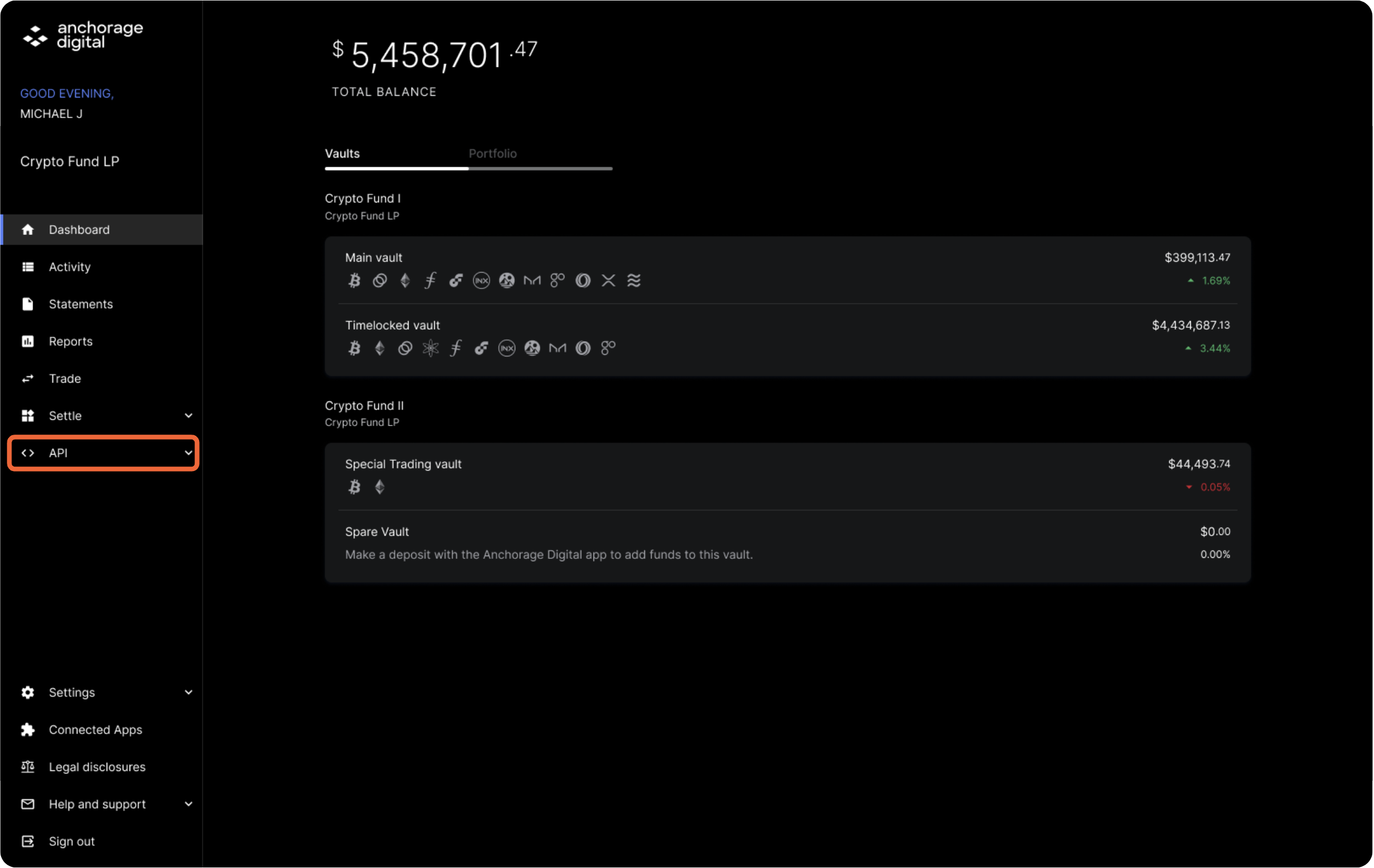Sign out of the account
The image size is (1374, 868).
tap(71, 841)
